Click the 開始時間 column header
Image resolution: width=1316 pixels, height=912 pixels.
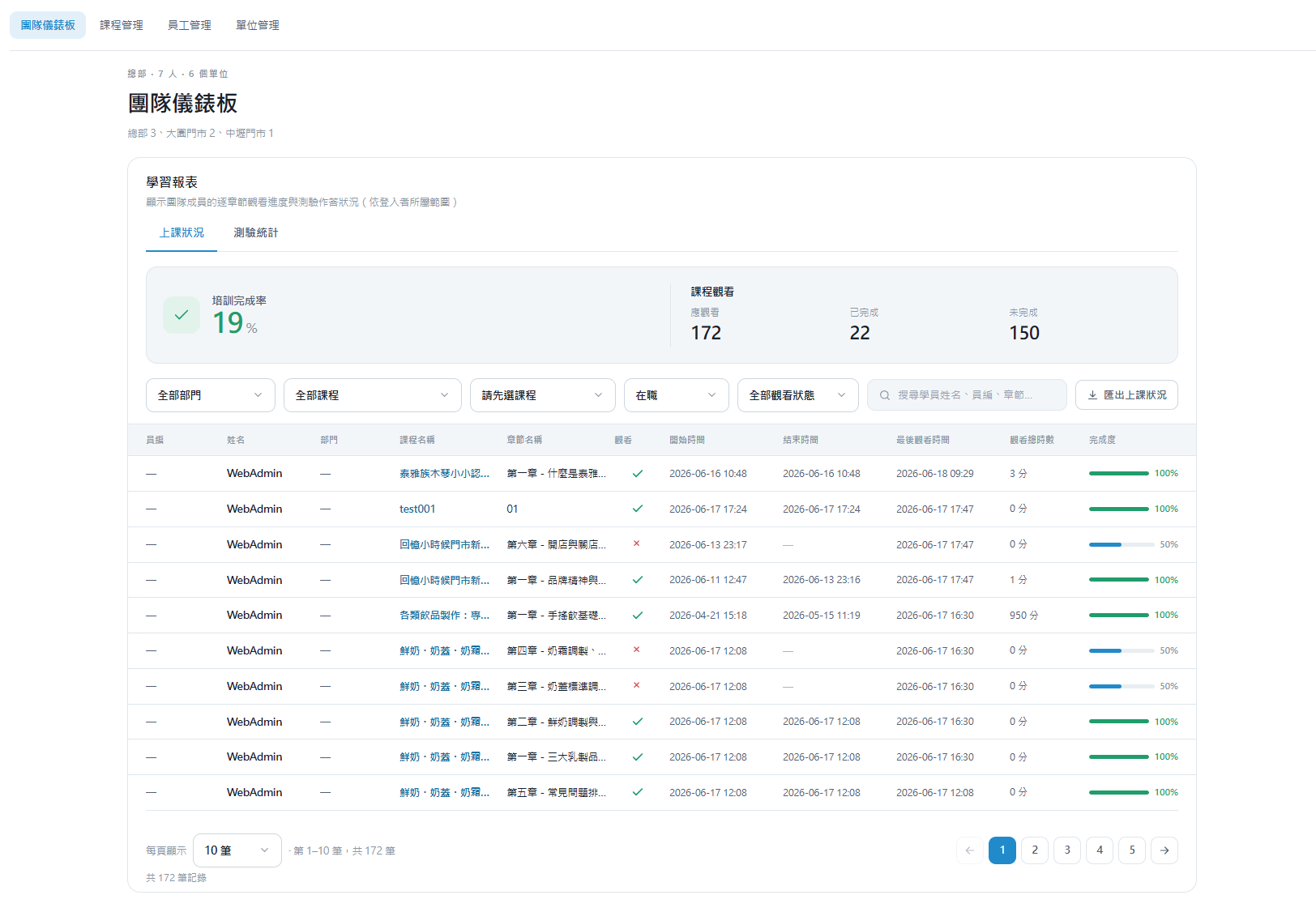click(x=687, y=440)
